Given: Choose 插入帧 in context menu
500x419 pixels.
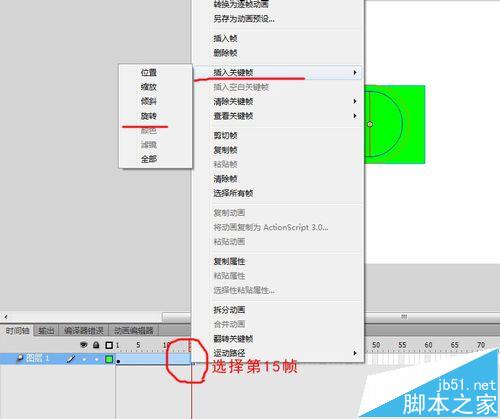Looking at the screenshot, I should click(x=225, y=38).
